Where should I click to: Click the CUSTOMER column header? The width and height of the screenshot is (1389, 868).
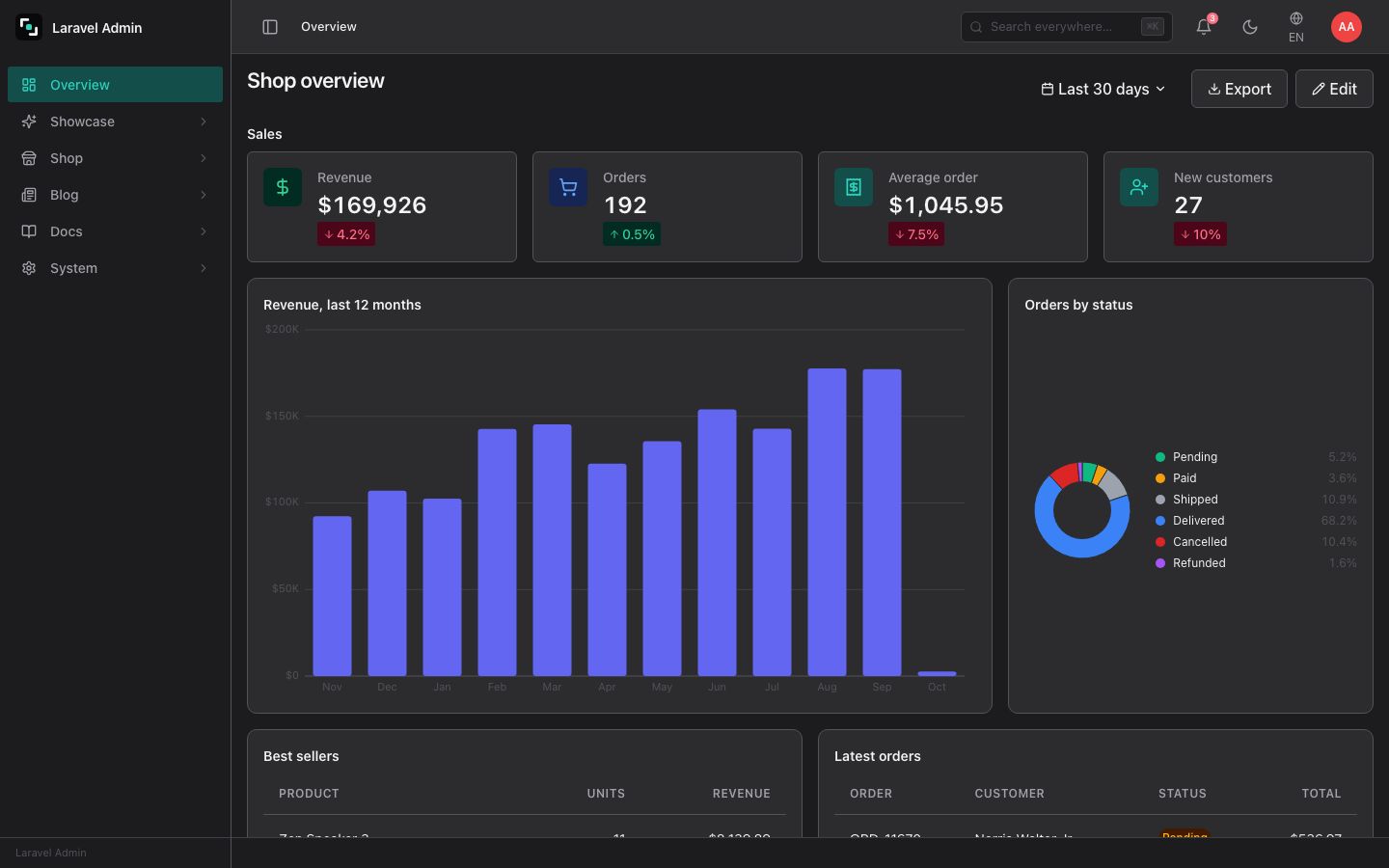[1009, 794]
